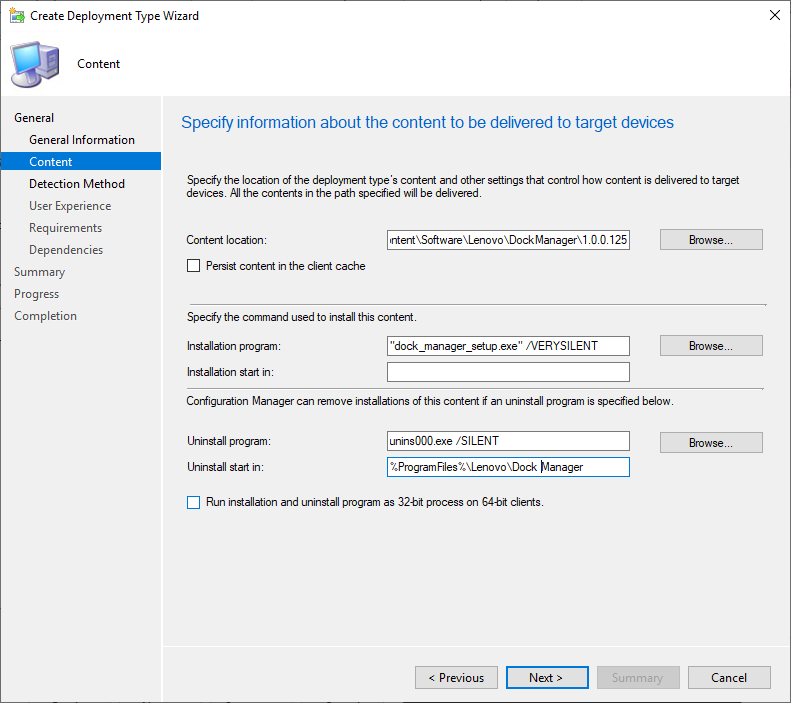This screenshot has height=703, width=791.
Task: Click the Installation program field
Action: pos(508,346)
